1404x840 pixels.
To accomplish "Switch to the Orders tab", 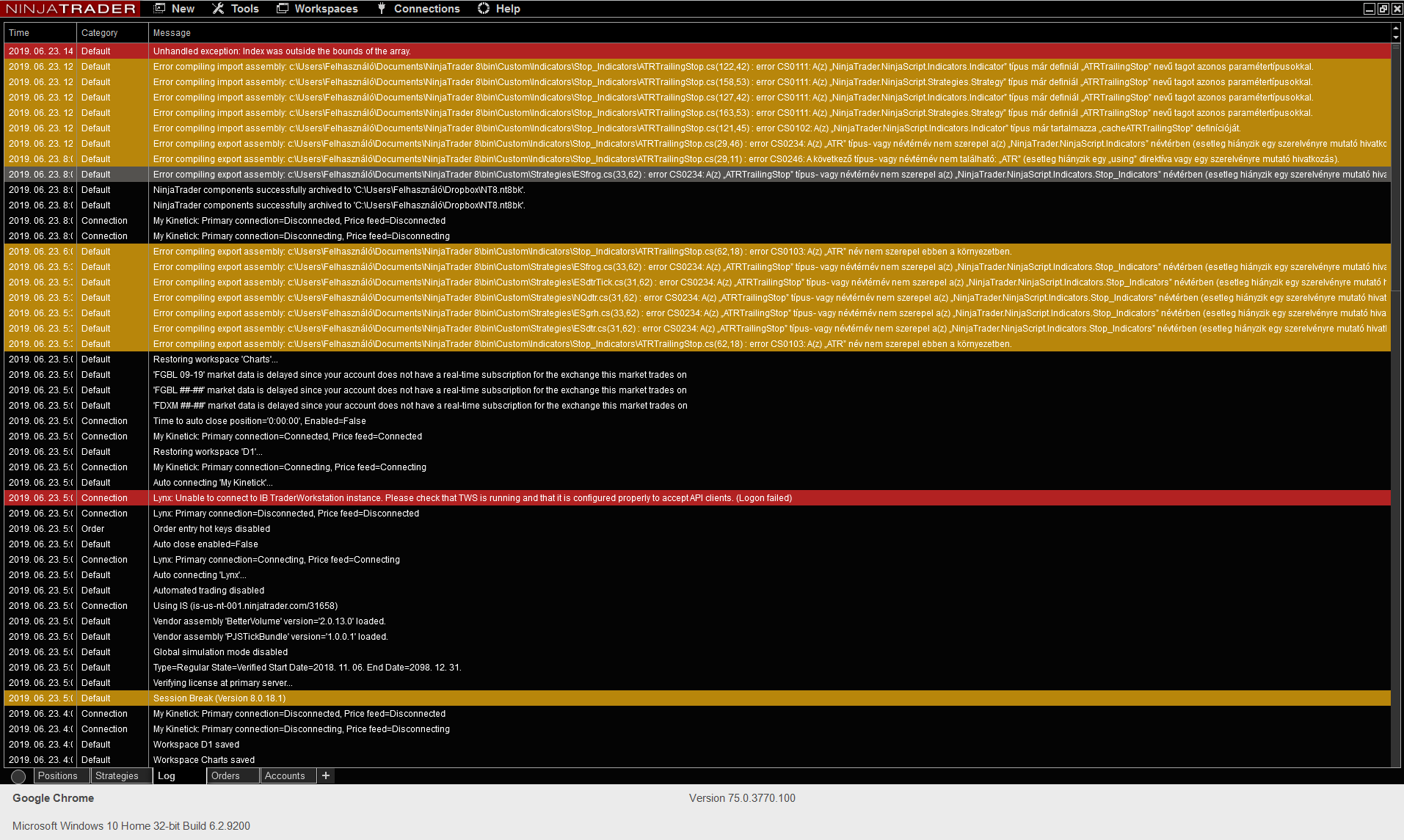I will pos(233,775).
